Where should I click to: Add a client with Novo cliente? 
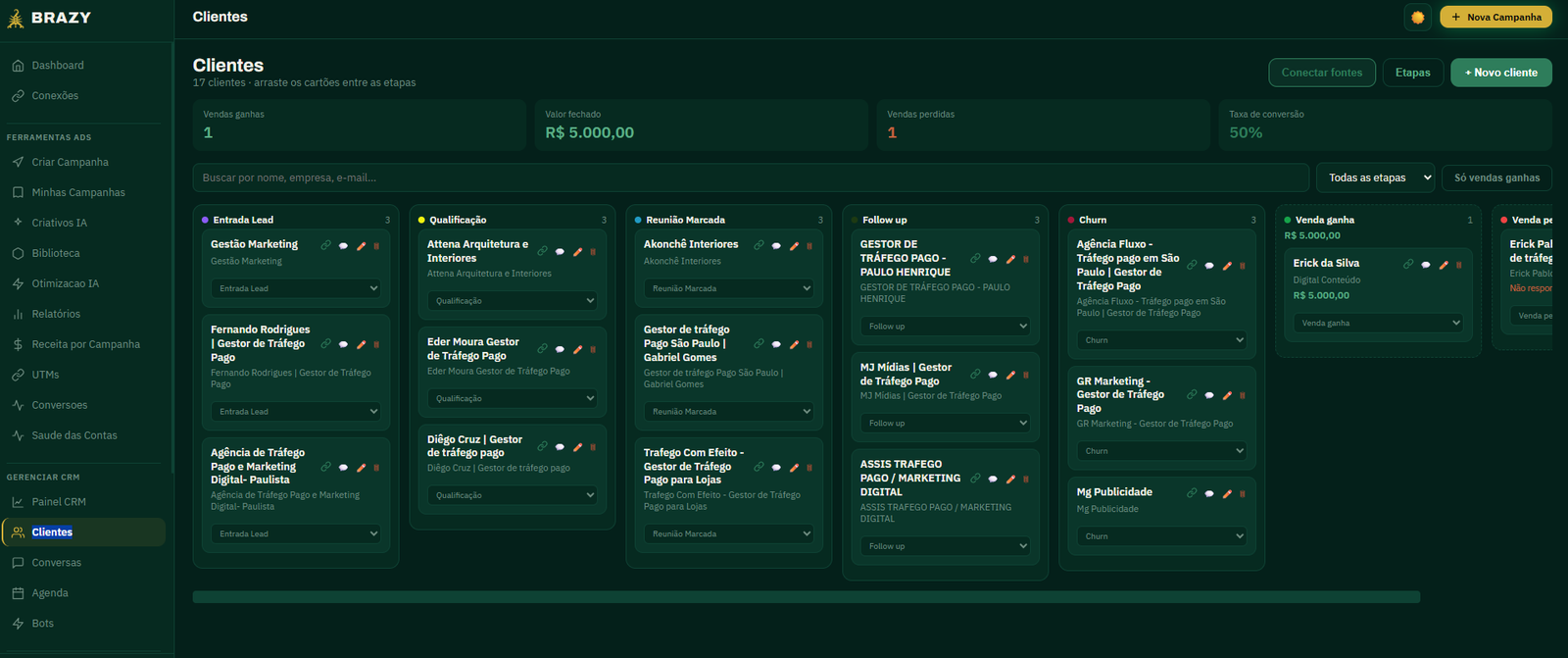[1500, 73]
